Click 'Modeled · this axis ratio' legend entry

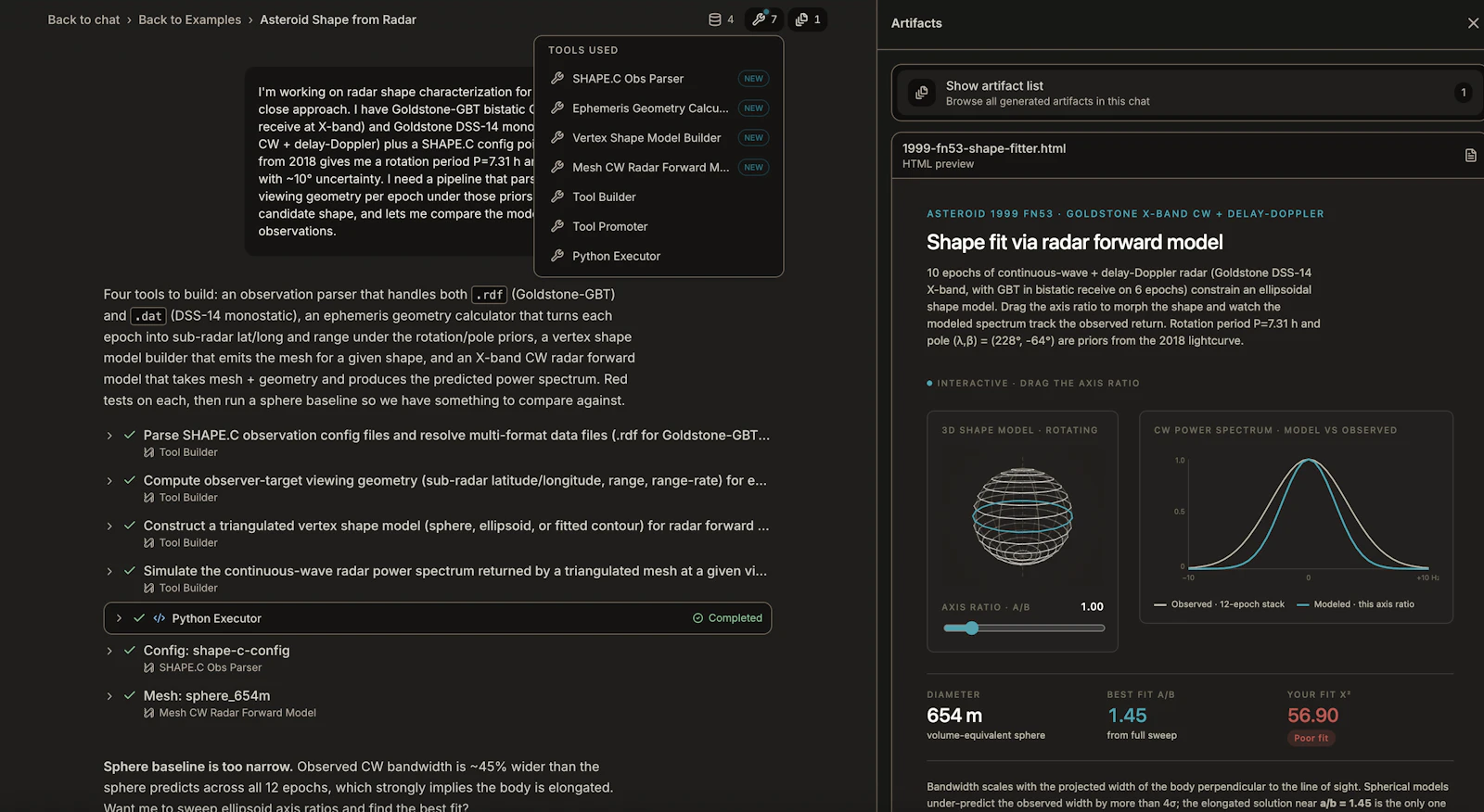[x=1355, y=604]
